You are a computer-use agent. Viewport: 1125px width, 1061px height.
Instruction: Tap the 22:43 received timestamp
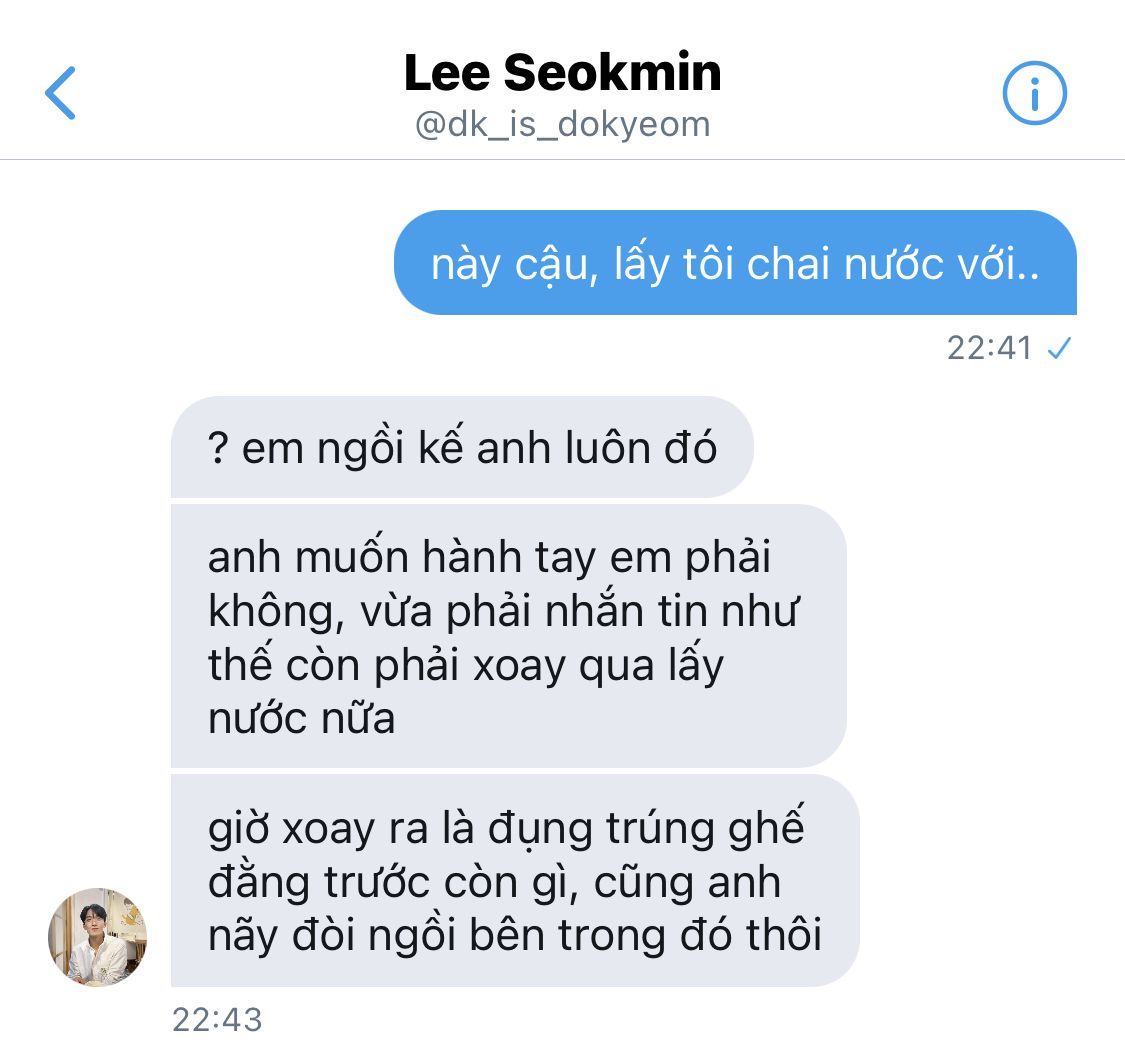point(217,1020)
